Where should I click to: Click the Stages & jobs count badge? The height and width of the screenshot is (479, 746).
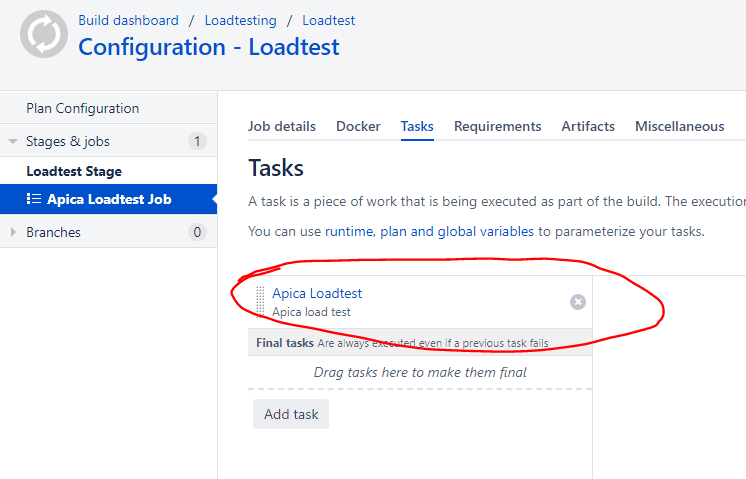pyautogui.click(x=197, y=142)
